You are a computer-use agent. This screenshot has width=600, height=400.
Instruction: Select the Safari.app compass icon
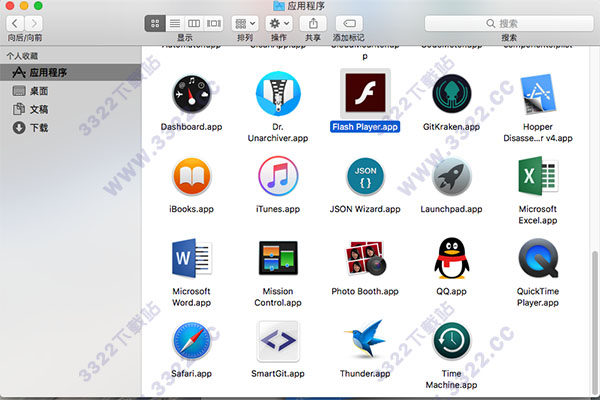coord(192,341)
